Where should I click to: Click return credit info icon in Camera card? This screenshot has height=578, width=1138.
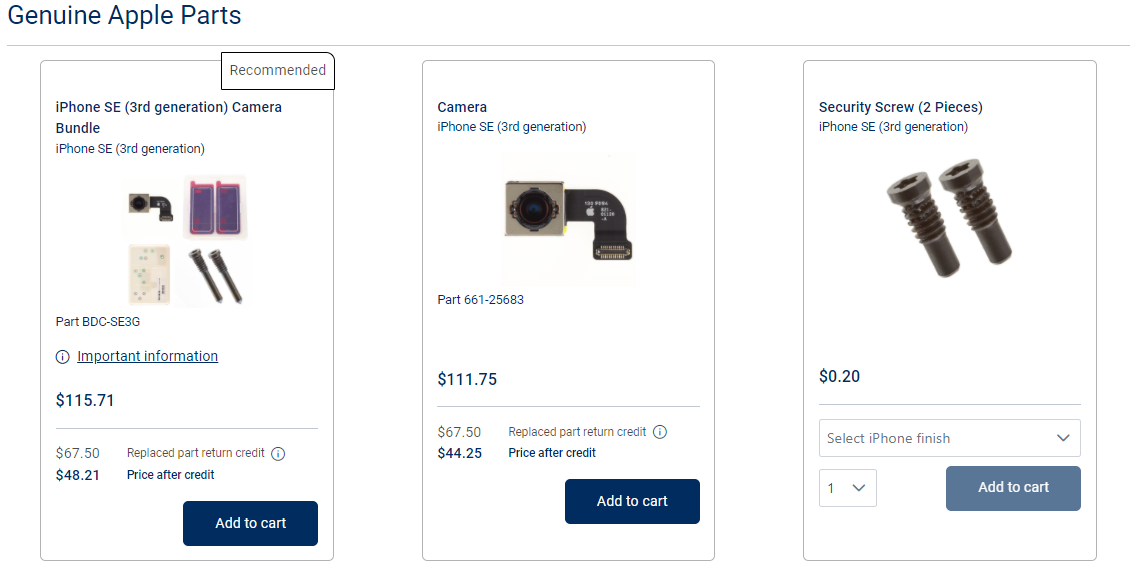click(660, 432)
